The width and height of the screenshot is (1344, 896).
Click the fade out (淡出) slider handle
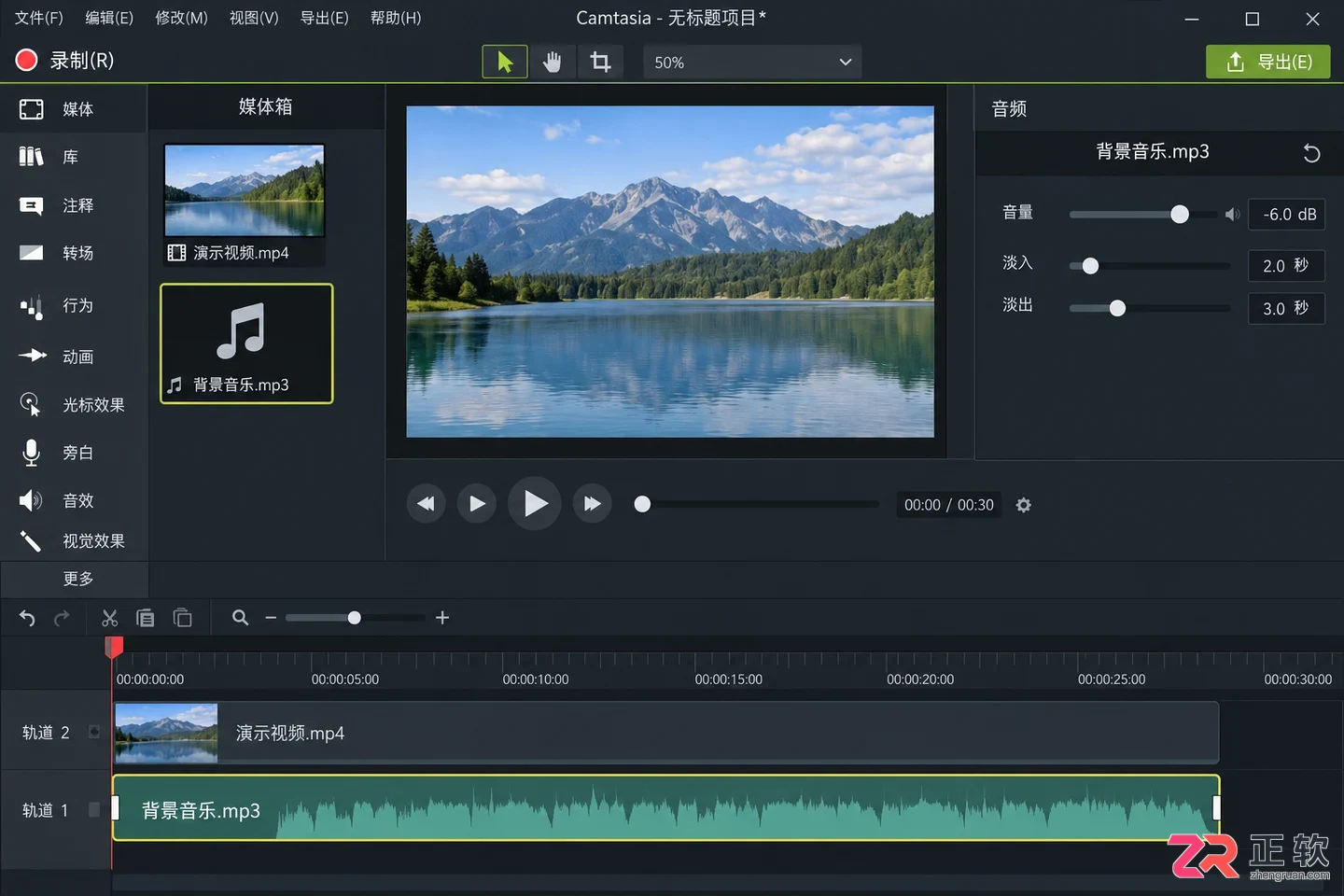[1117, 308]
